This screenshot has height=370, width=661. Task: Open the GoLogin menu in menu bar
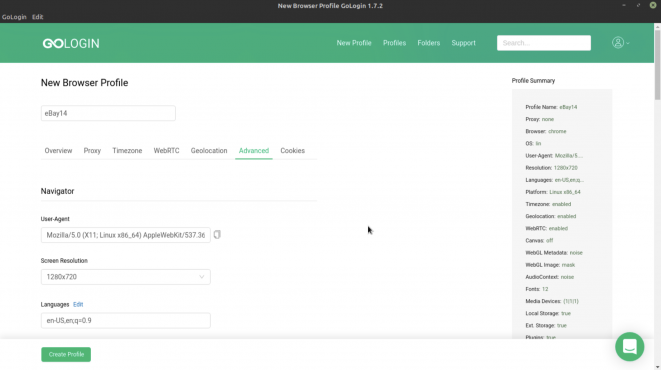point(14,17)
